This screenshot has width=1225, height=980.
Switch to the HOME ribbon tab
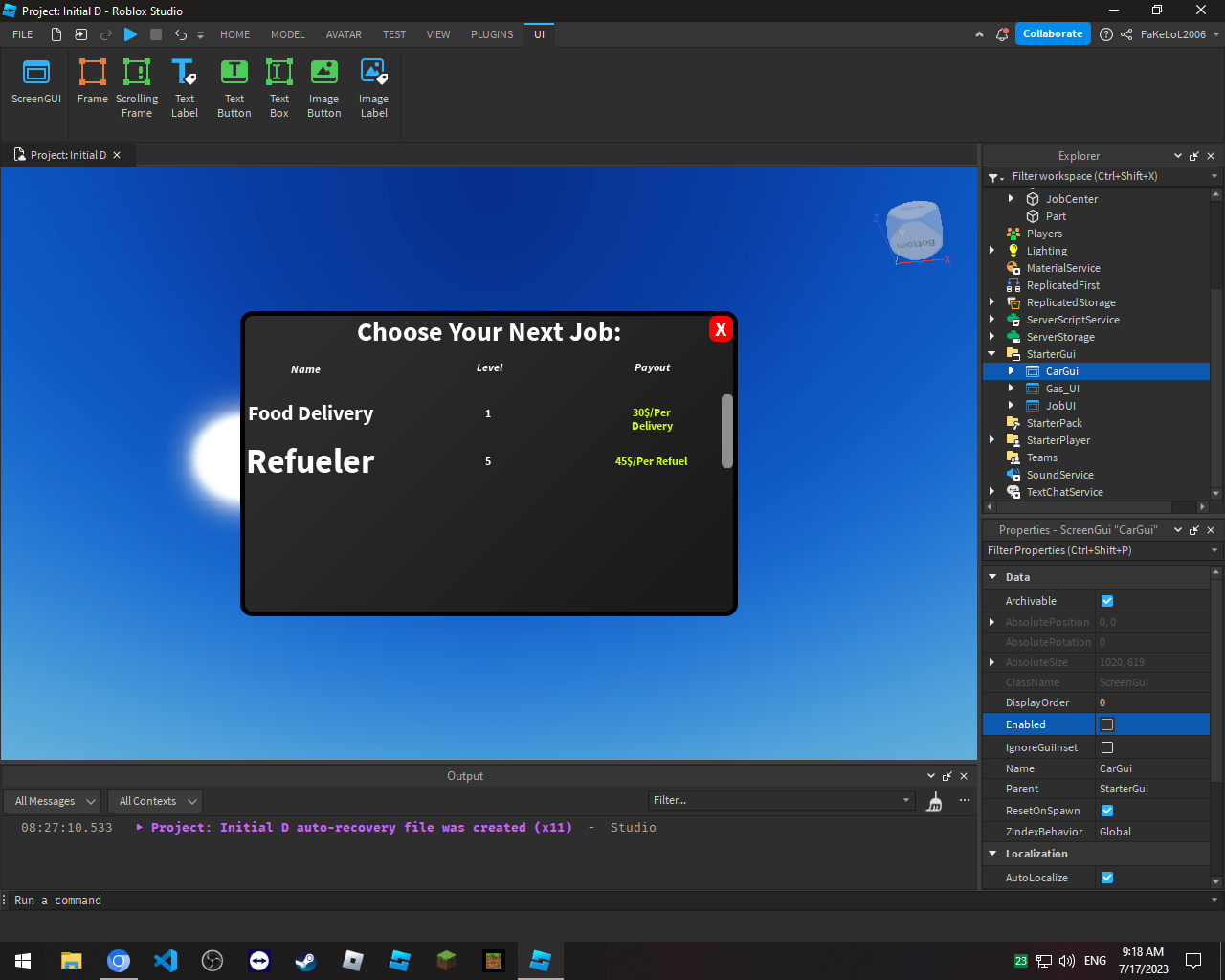(235, 34)
